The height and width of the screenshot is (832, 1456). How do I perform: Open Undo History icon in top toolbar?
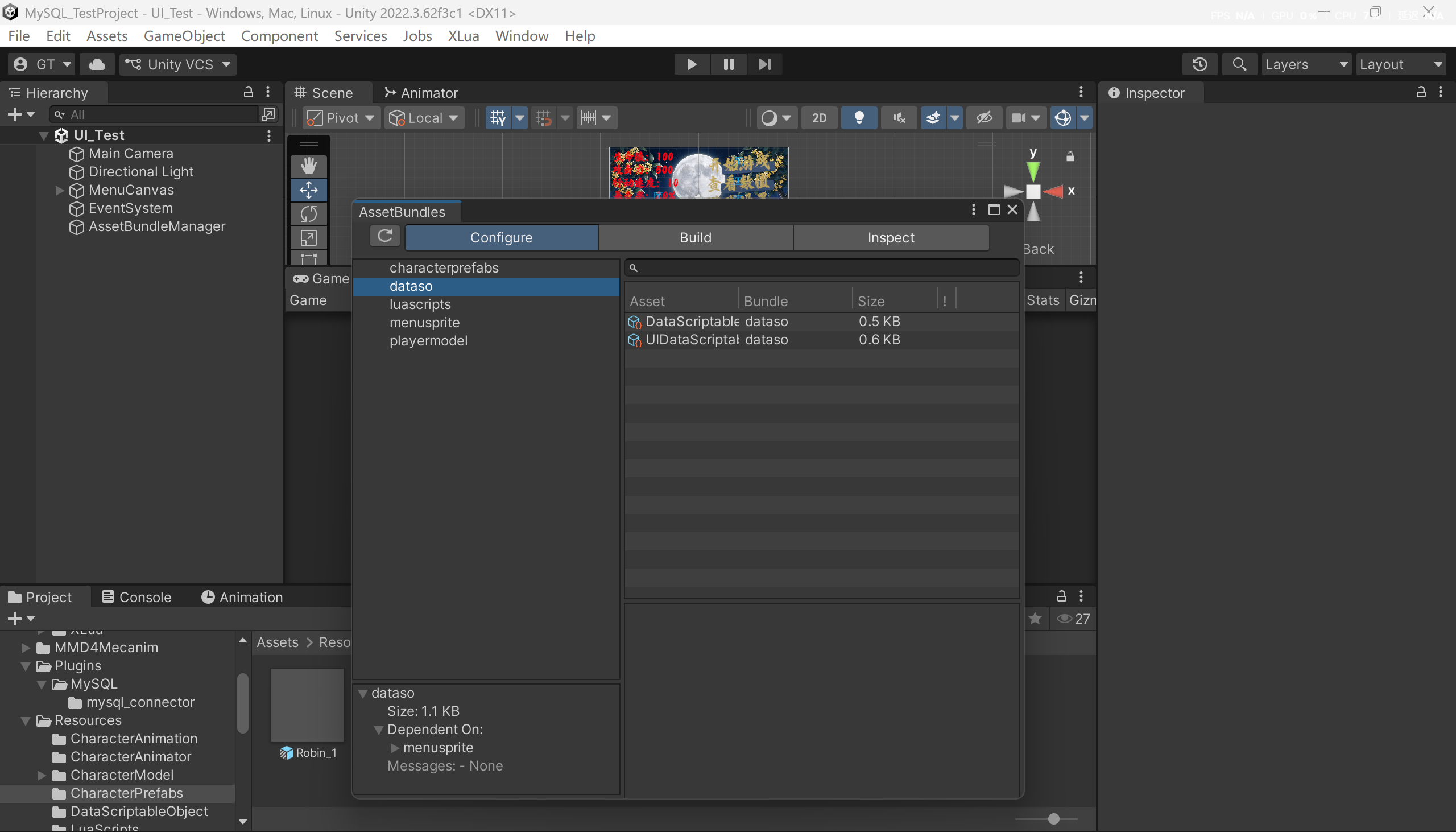1199,64
